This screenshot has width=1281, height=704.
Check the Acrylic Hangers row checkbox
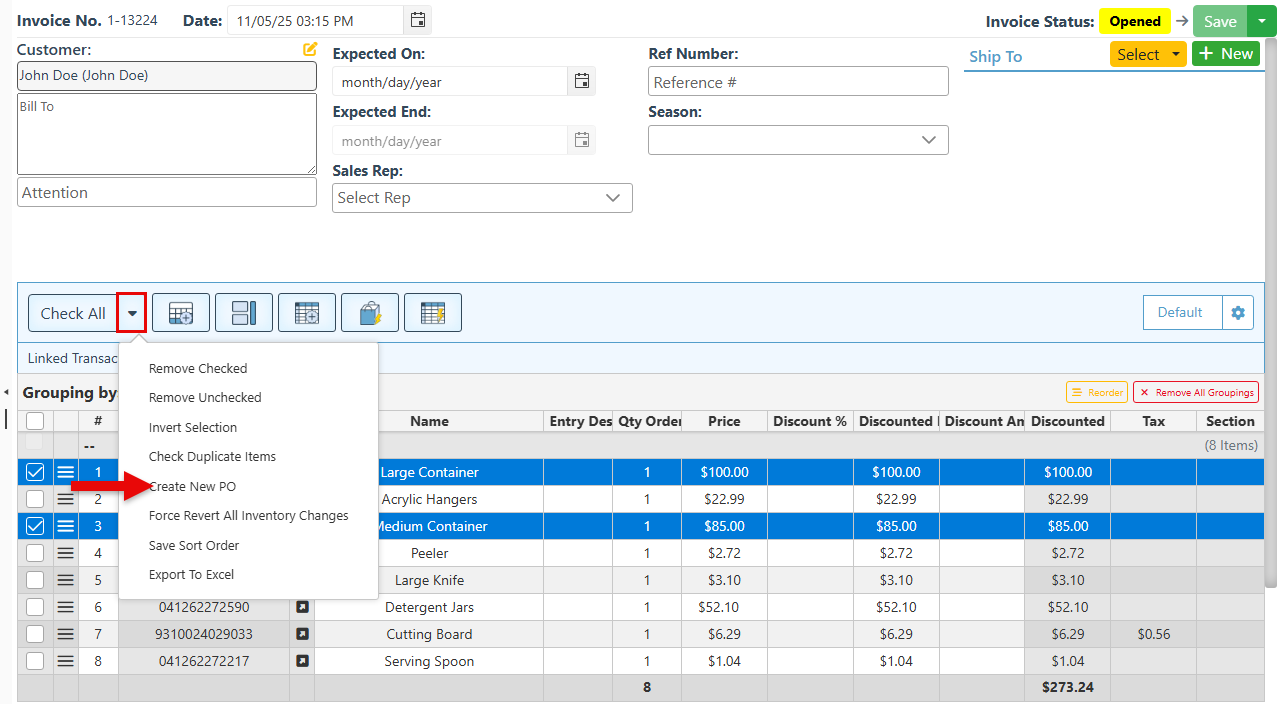point(35,499)
